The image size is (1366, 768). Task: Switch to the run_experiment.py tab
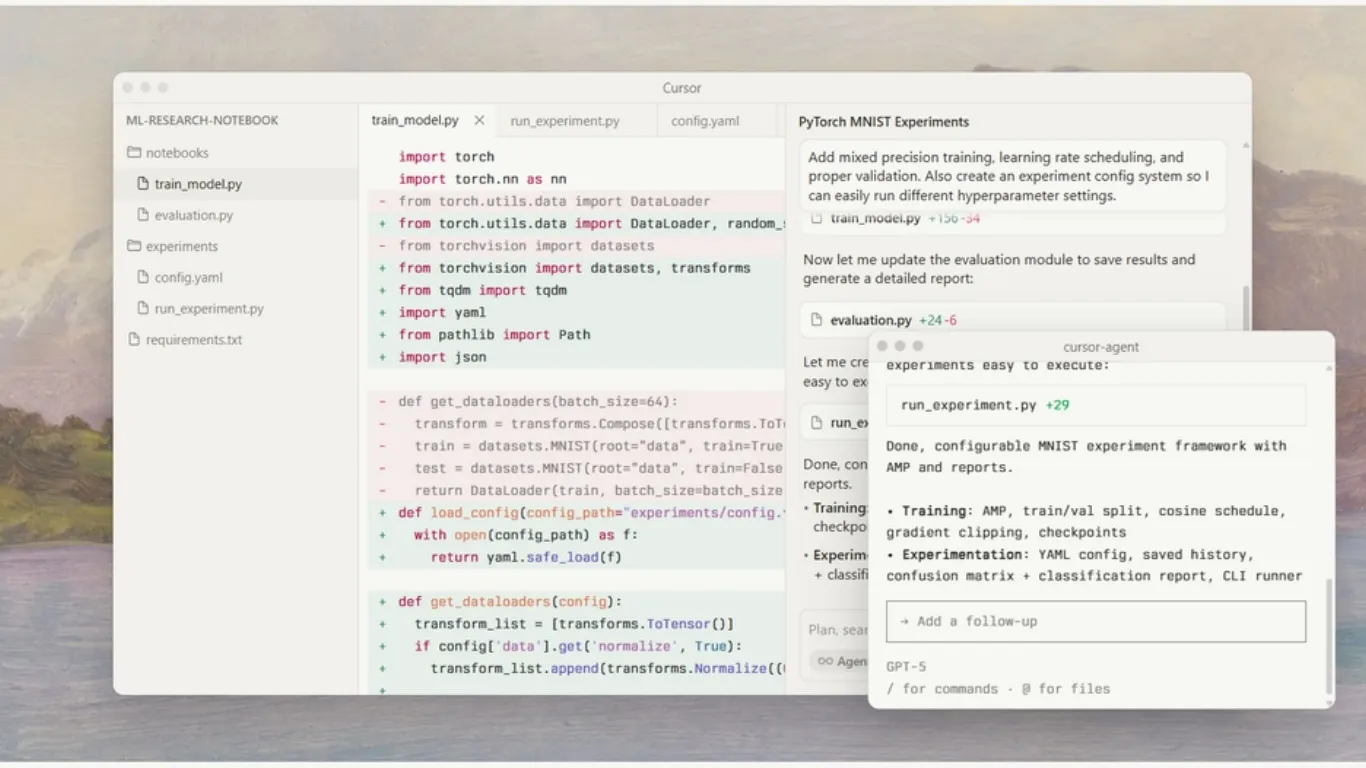tap(565, 121)
